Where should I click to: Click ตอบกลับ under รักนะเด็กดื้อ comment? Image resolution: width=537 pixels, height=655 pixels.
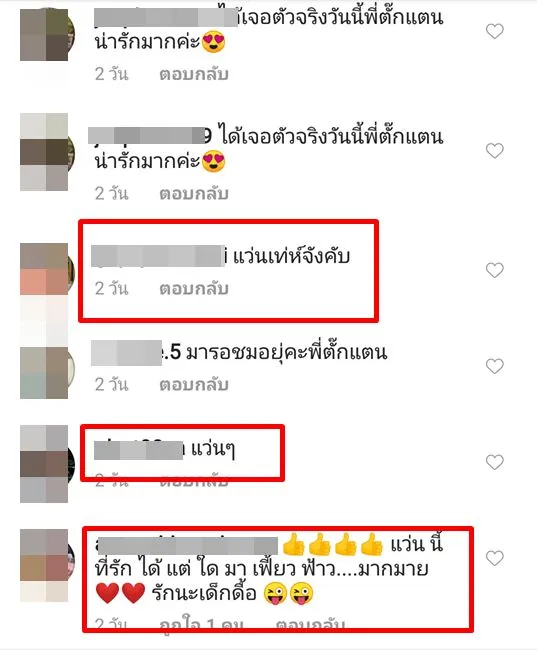tap(310, 624)
